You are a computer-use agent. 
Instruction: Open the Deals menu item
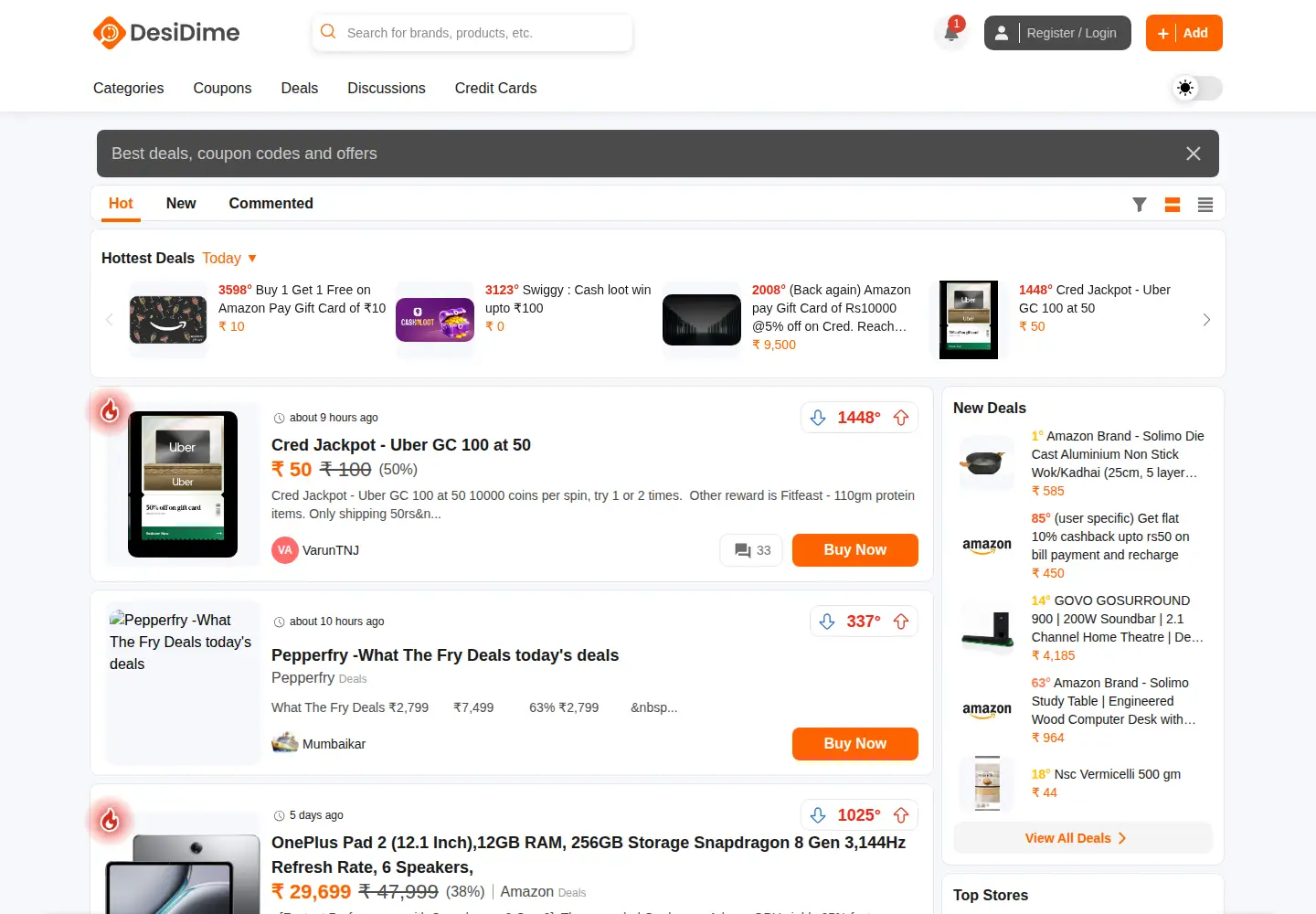pos(300,88)
